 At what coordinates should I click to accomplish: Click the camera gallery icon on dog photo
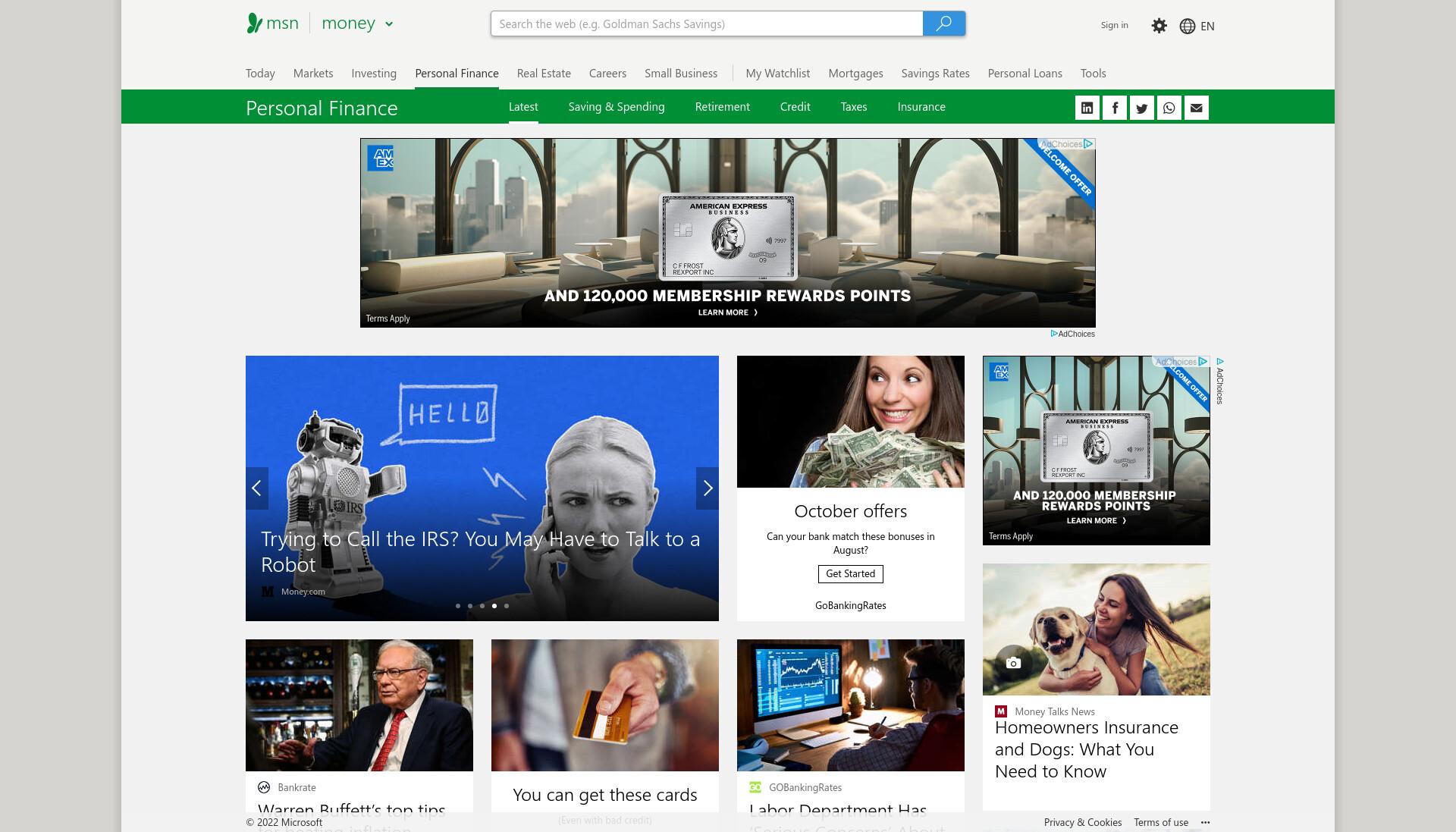[1013, 663]
